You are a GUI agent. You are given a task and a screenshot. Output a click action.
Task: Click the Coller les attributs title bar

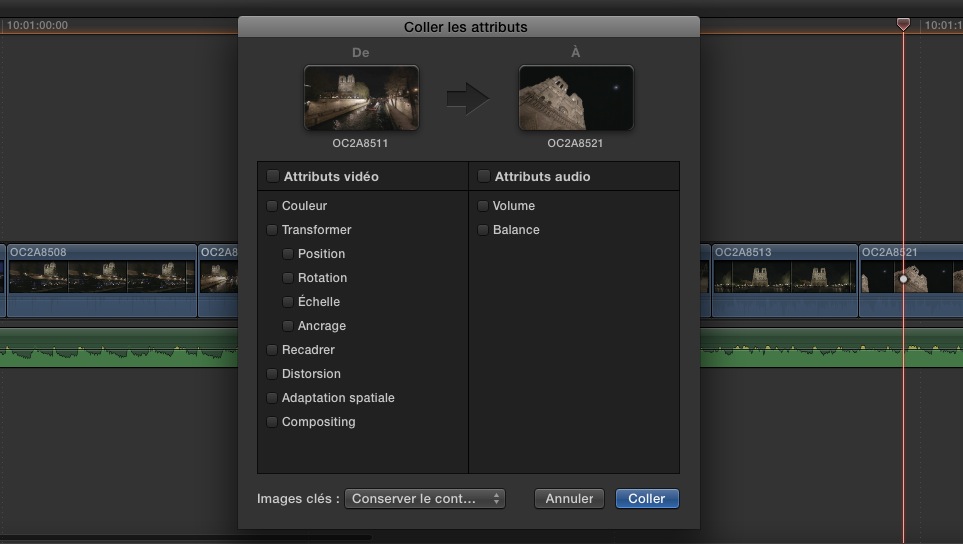coord(469,27)
